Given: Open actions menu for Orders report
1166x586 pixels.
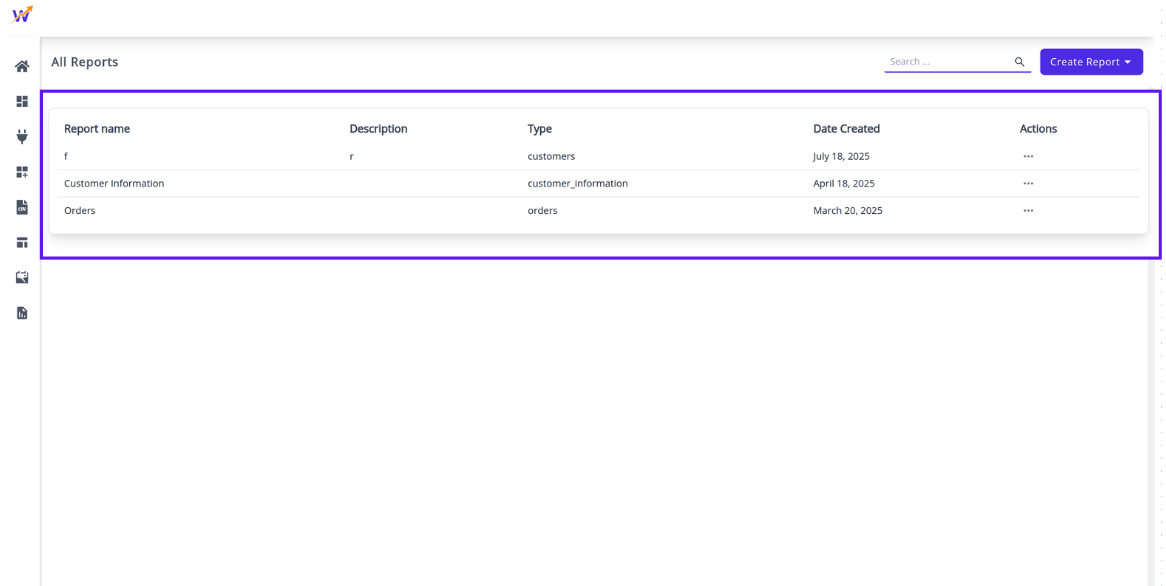Looking at the screenshot, I should [x=1028, y=211].
